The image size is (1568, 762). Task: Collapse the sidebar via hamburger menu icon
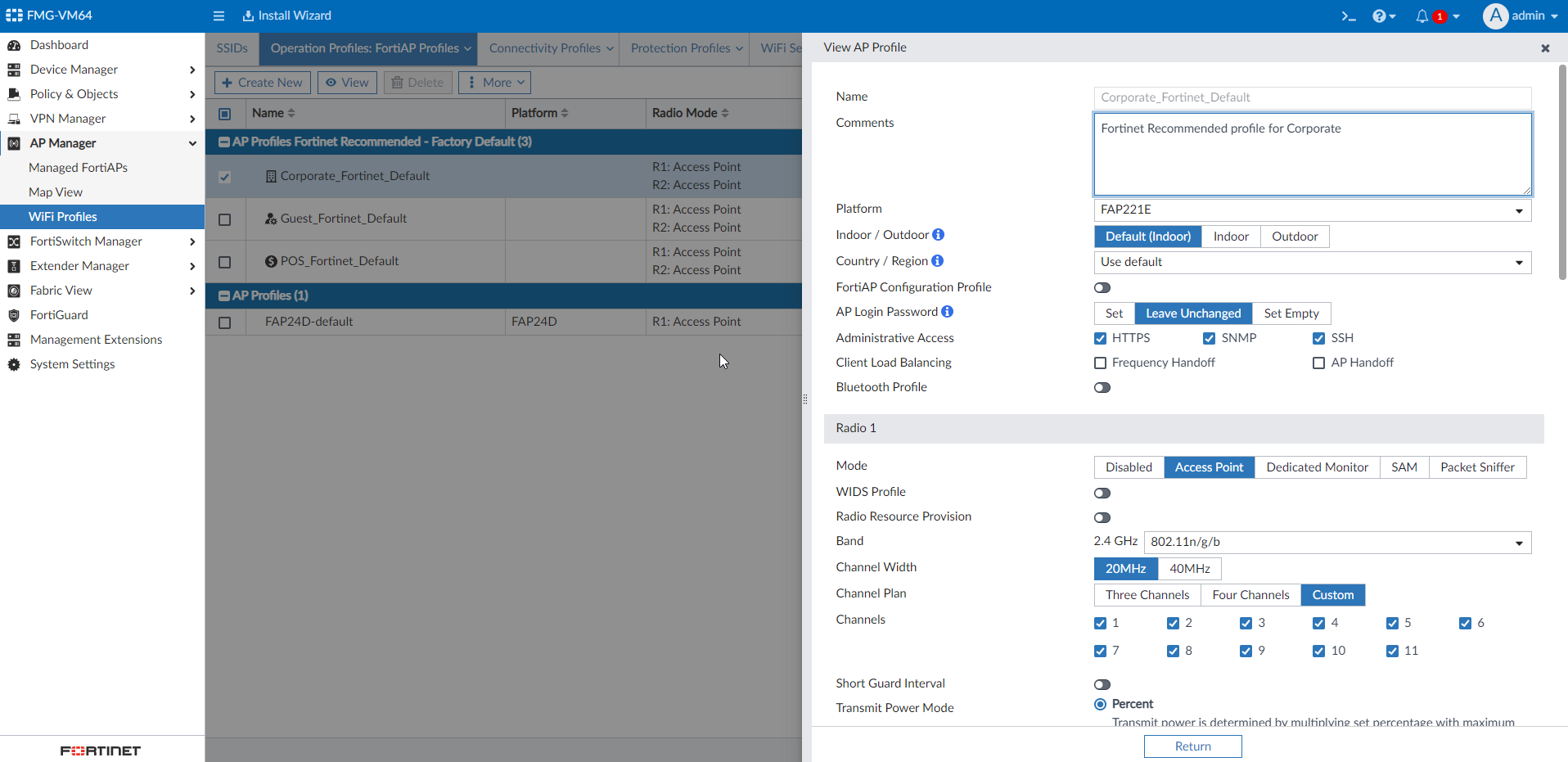(218, 16)
